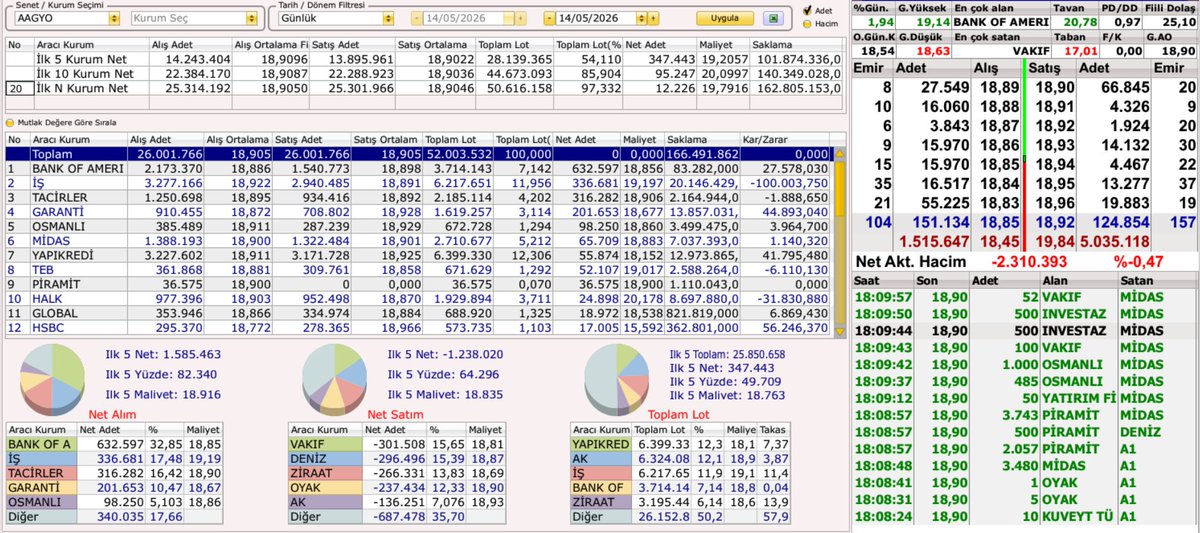Select the Toplam row in the broker list
Image resolution: width=1200 pixels, height=533 pixels.
coord(419,155)
